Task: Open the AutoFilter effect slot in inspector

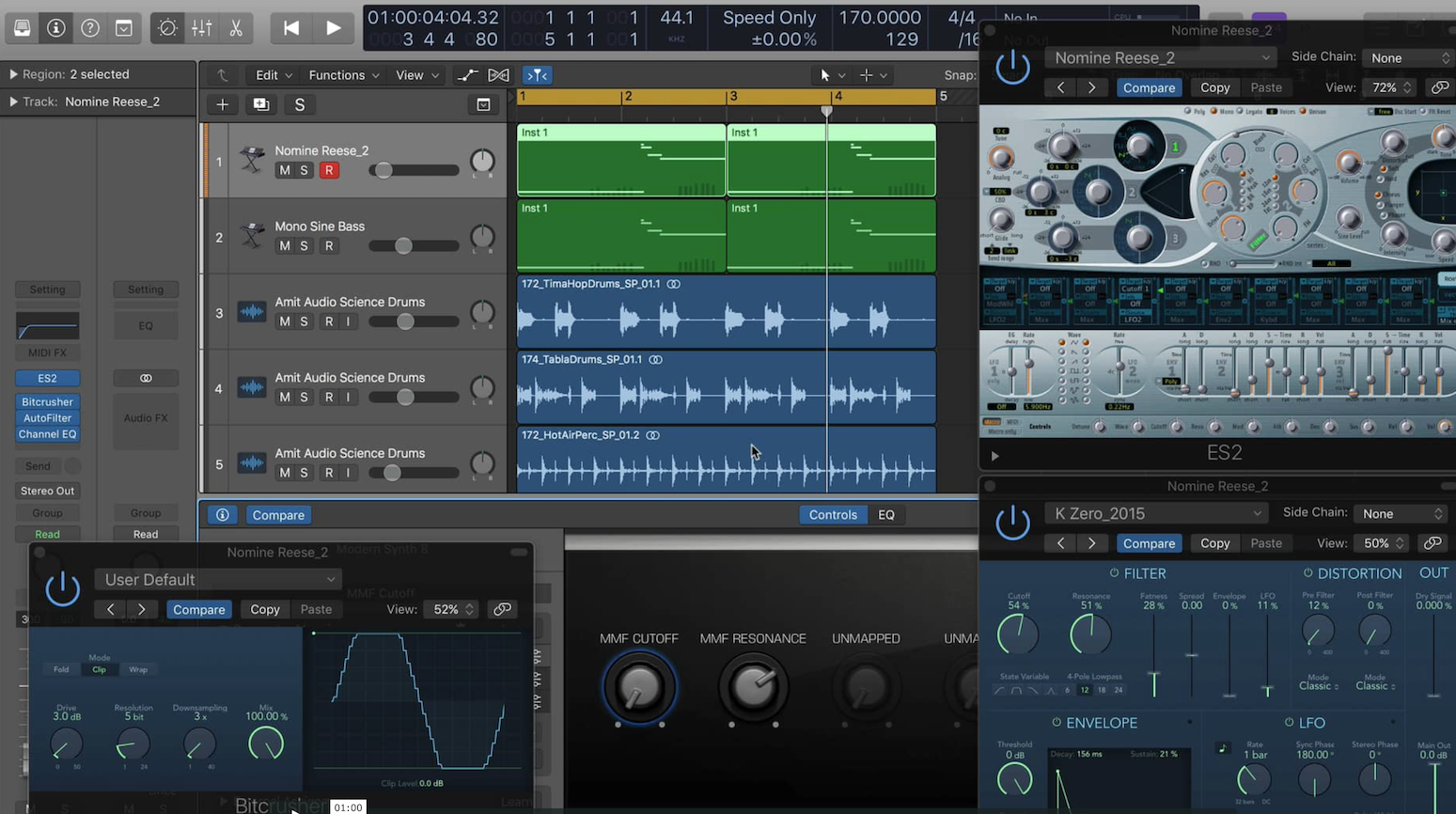Action: [x=47, y=417]
